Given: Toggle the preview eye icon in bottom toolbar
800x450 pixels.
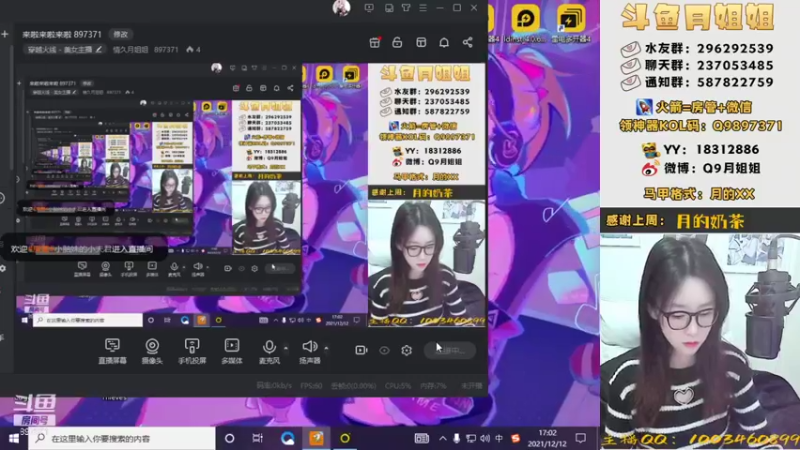Looking at the screenshot, I should click(x=384, y=351).
